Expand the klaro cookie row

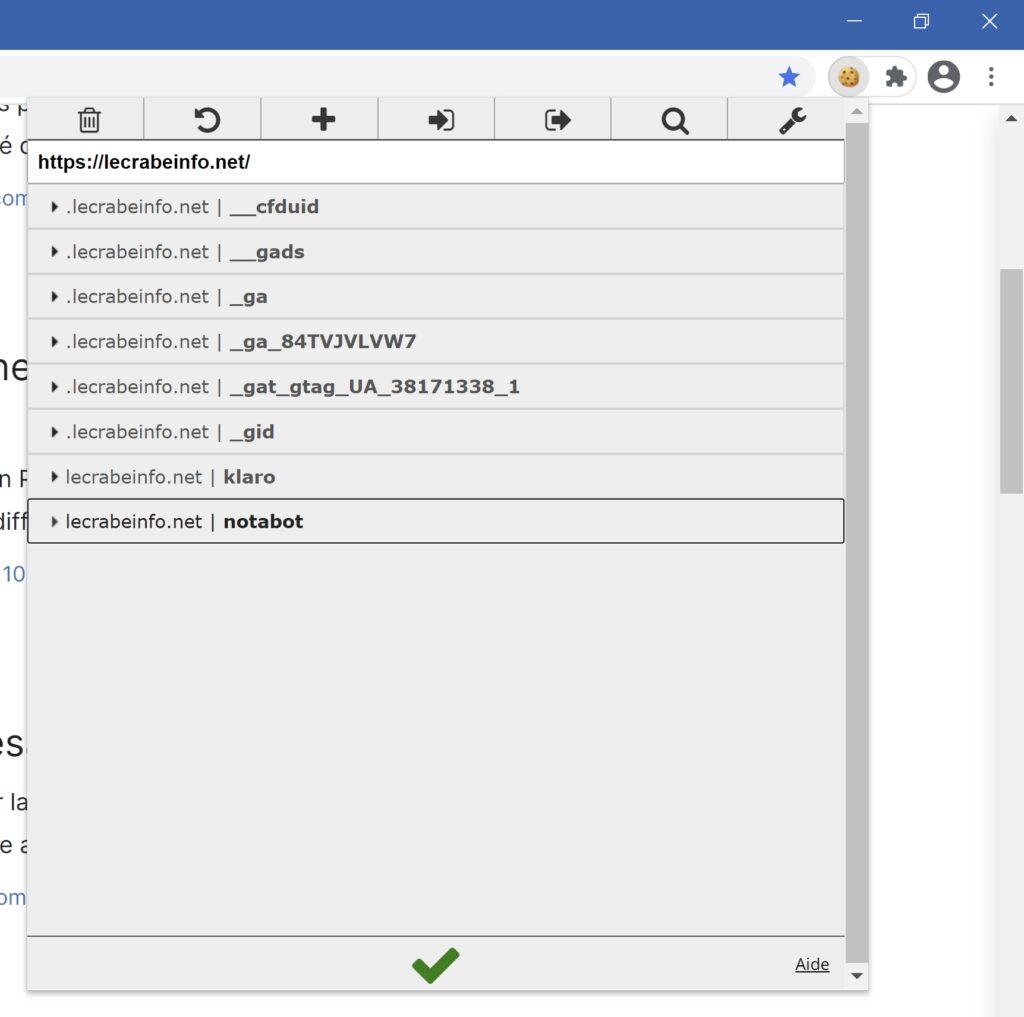[x=436, y=477]
